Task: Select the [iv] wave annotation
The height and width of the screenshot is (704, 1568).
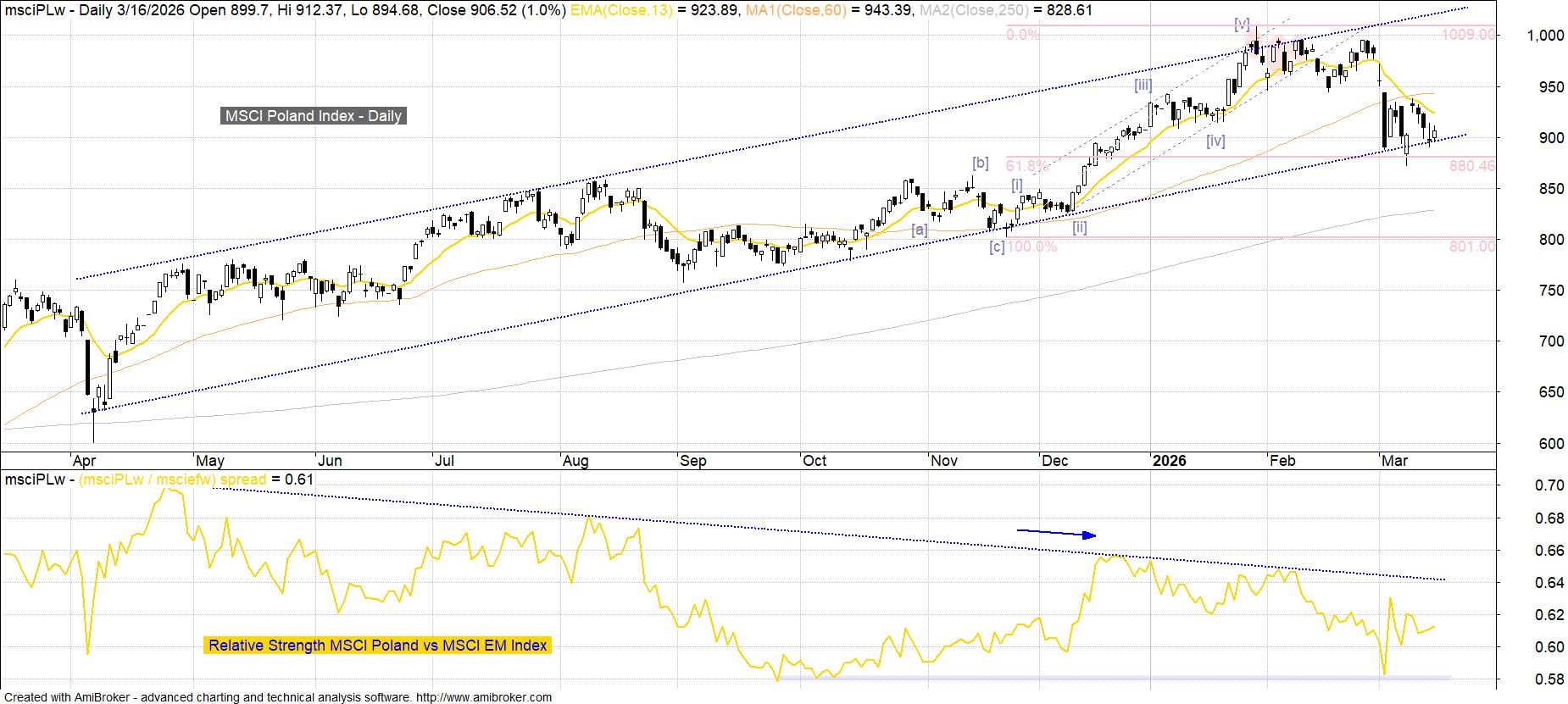Action: click(1215, 141)
